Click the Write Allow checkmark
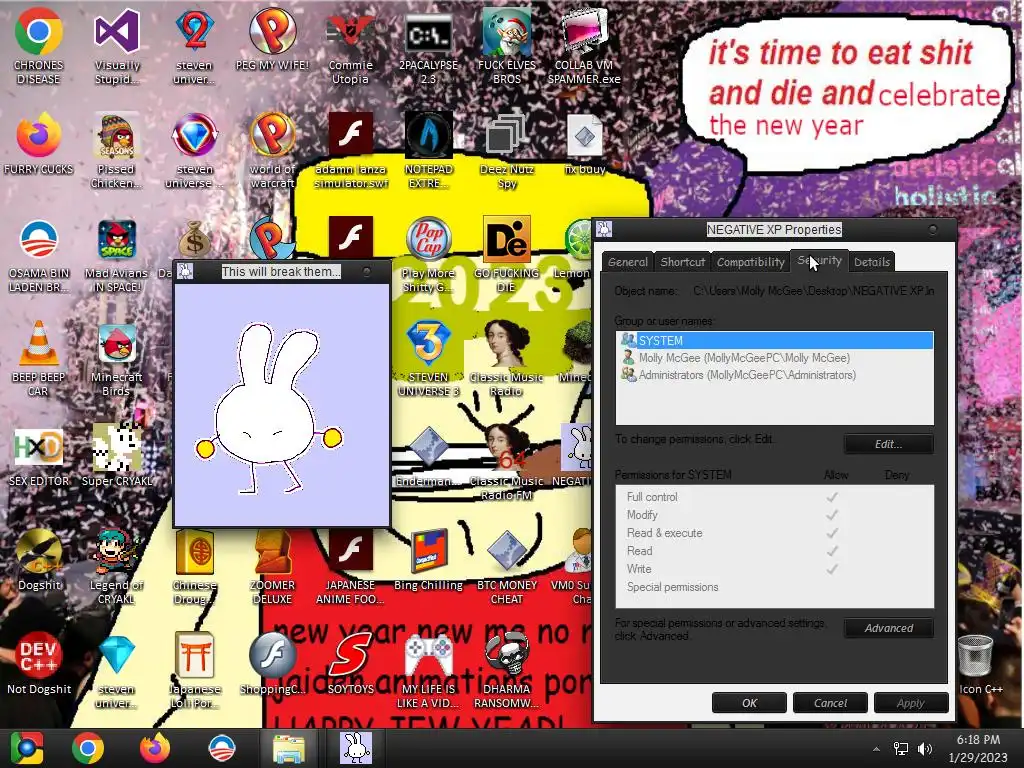The width and height of the screenshot is (1024, 768). pos(832,569)
